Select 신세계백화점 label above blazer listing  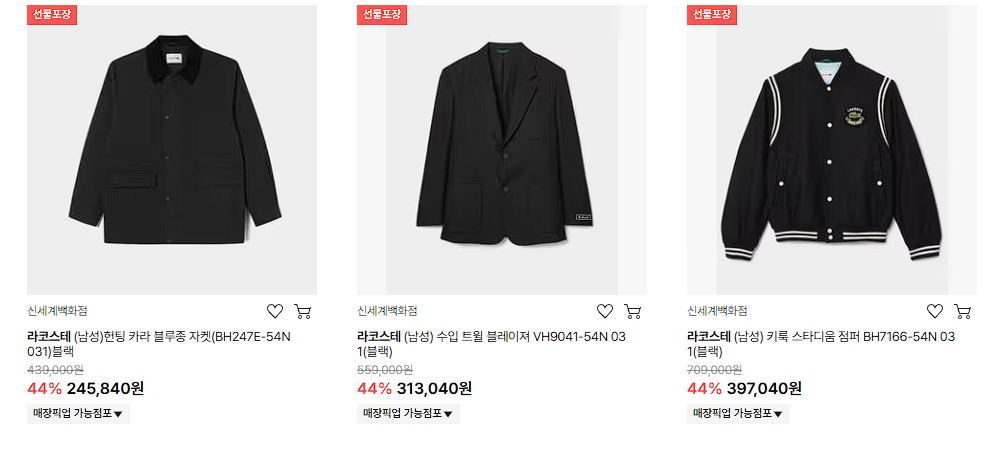coord(387,311)
